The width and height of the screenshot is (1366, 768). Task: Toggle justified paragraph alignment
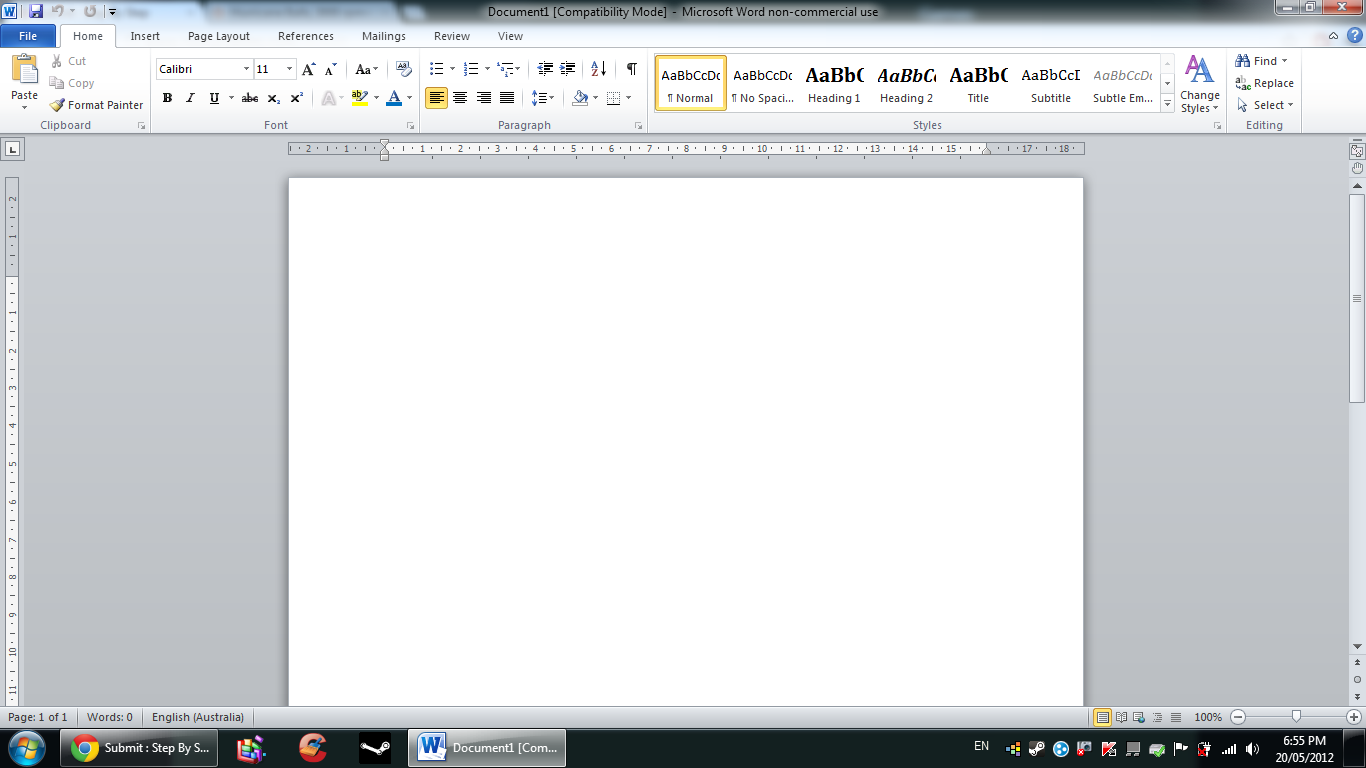506,97
